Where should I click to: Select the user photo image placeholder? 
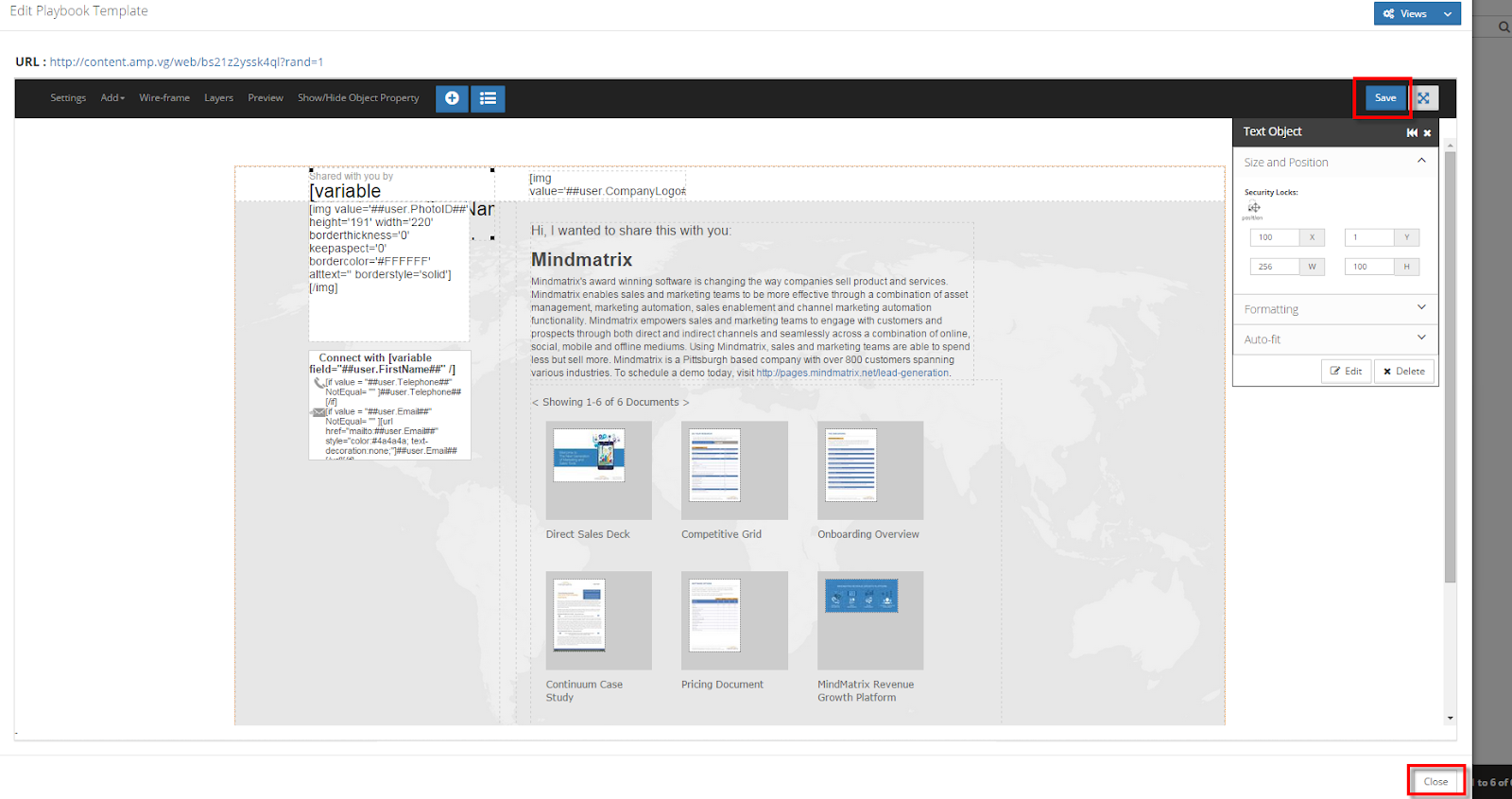(x=388, y=272)
